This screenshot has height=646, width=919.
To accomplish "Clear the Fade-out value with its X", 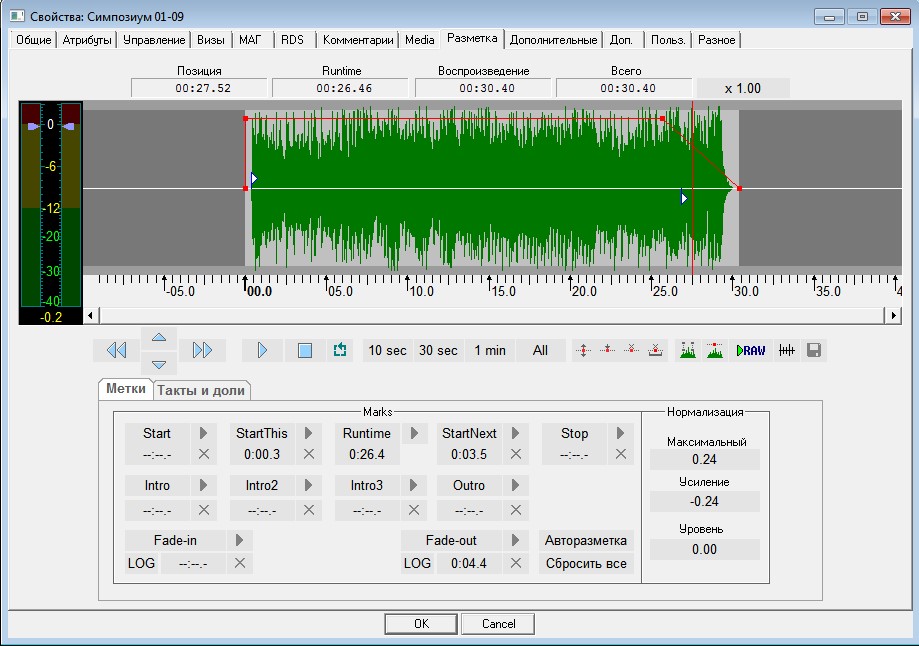I will click(516, 563).
